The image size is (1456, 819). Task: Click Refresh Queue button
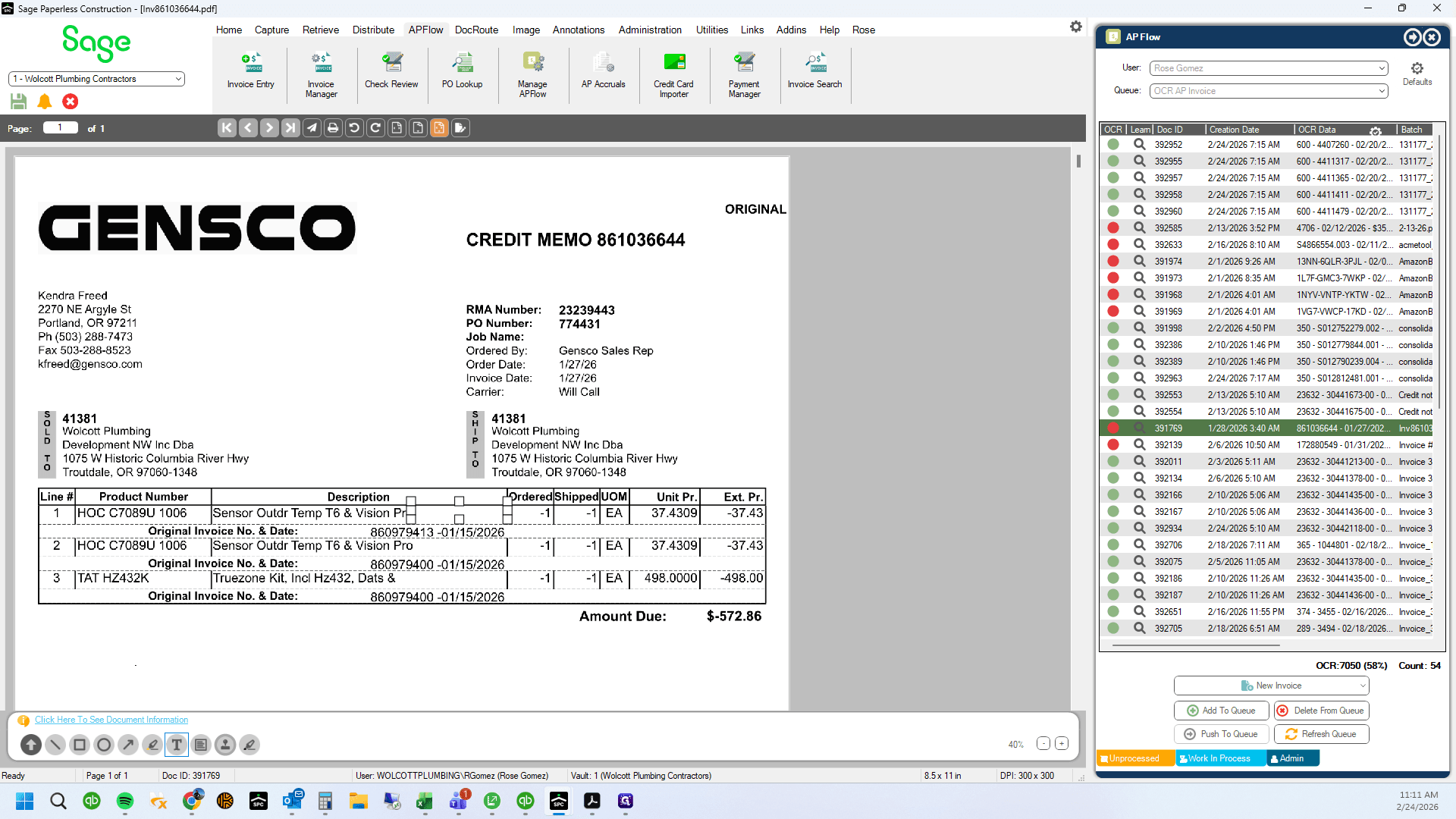[x=1321, y=734]
